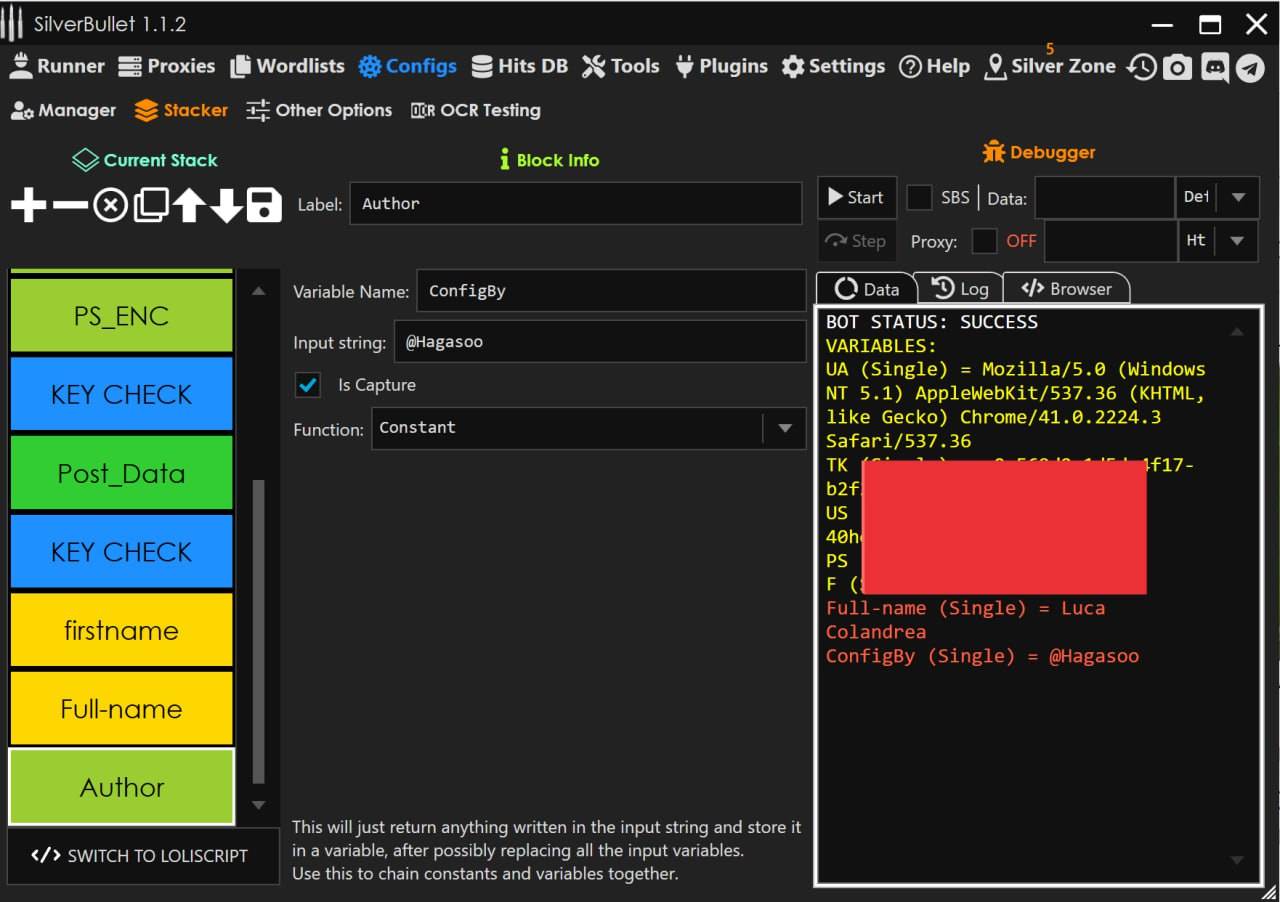1280x902 pixels.
Task: Open the Discord icon in top bar
Action: pyautogui.click(x=1215, y=67)
